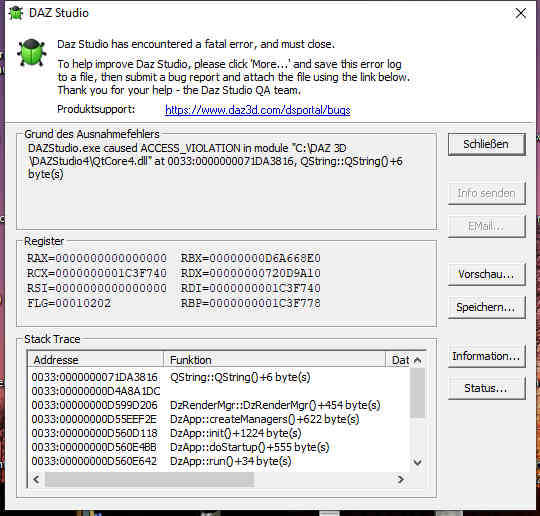Click the horizontal scrollbar thumb in stack trace
Image resolution: width=540 pixels, height=516 pixels.
coord(149,479)
